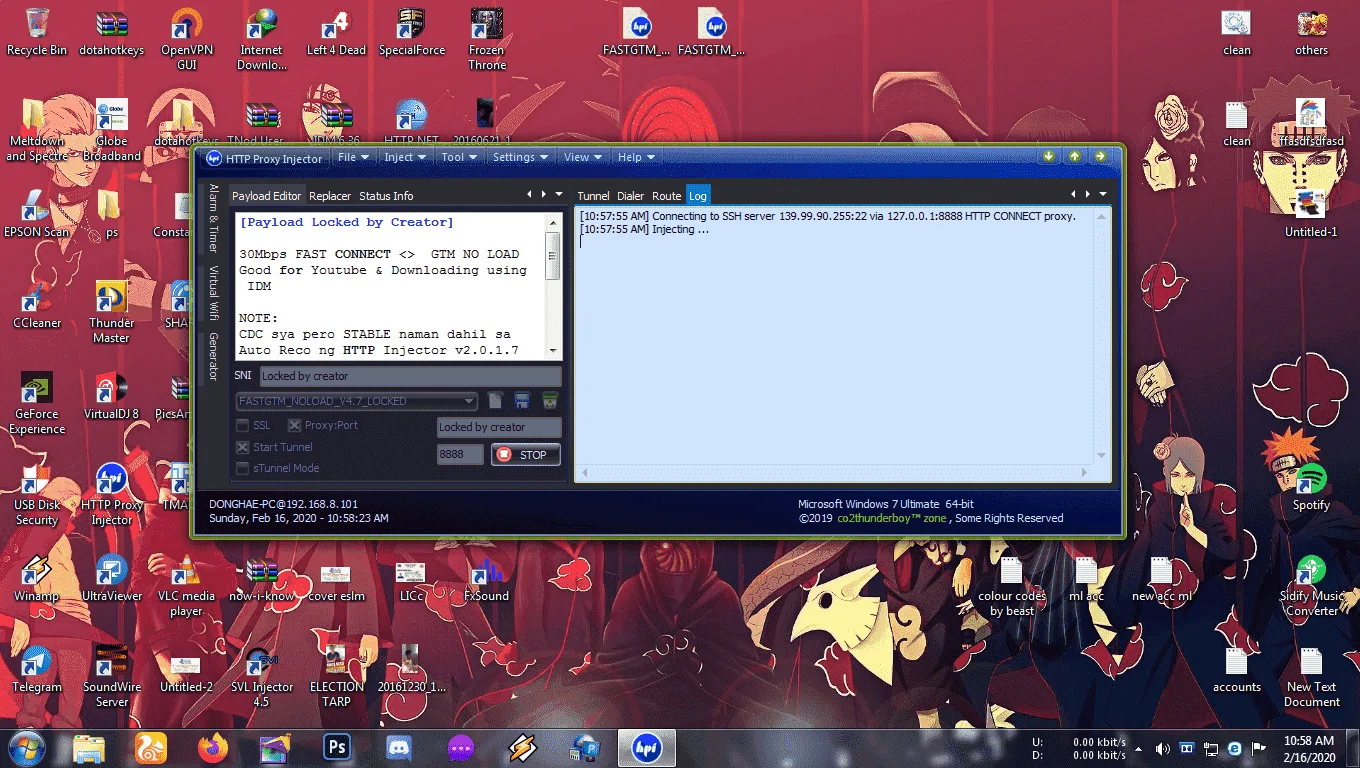The image size is (1360, 768).
Task: Toggle the Start Tunnel checkbox
Action: (x=242, y=447)
